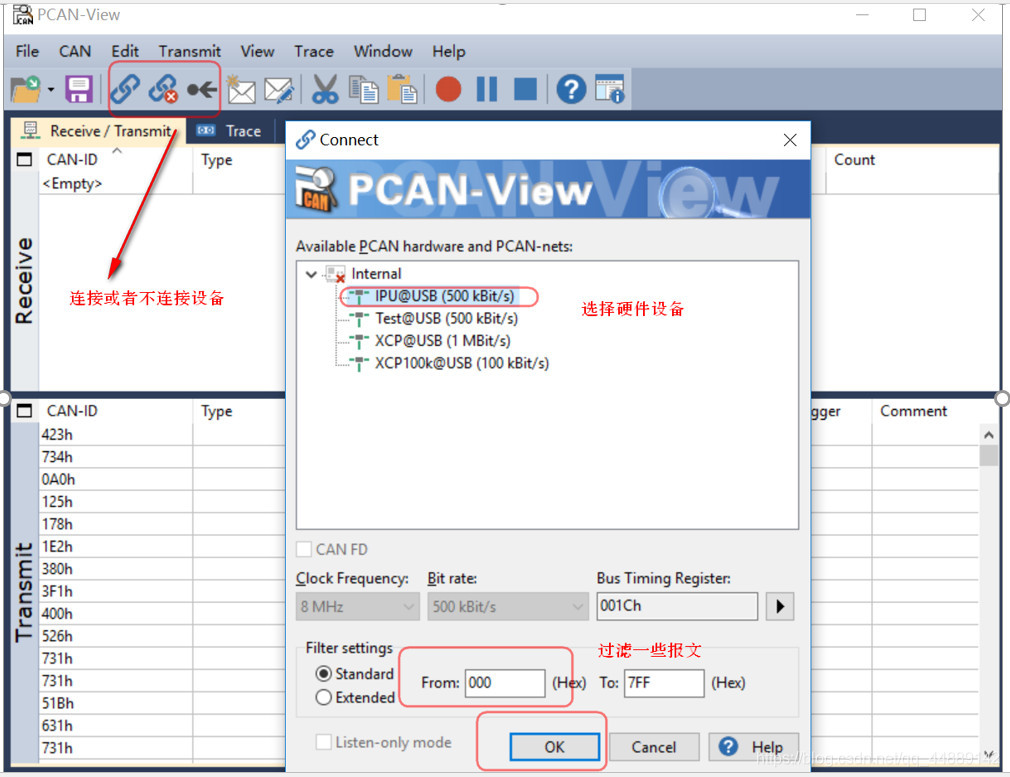
Task: Toggle the CAN FD checkbox
Action: coord(304,550)
